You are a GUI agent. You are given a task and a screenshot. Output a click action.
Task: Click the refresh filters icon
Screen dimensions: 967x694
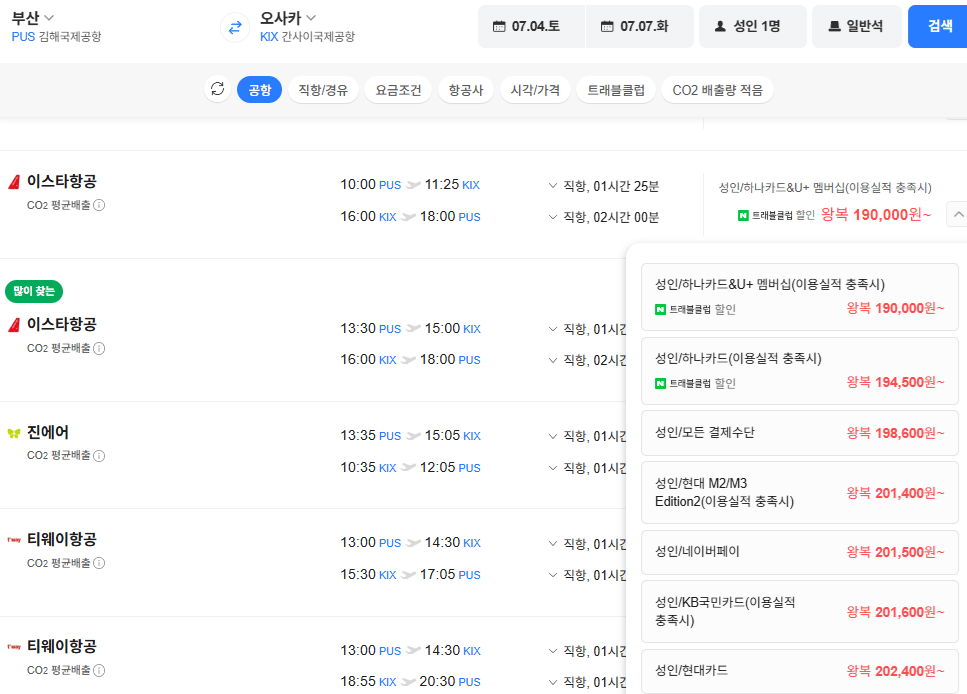[x=218, y=89]
